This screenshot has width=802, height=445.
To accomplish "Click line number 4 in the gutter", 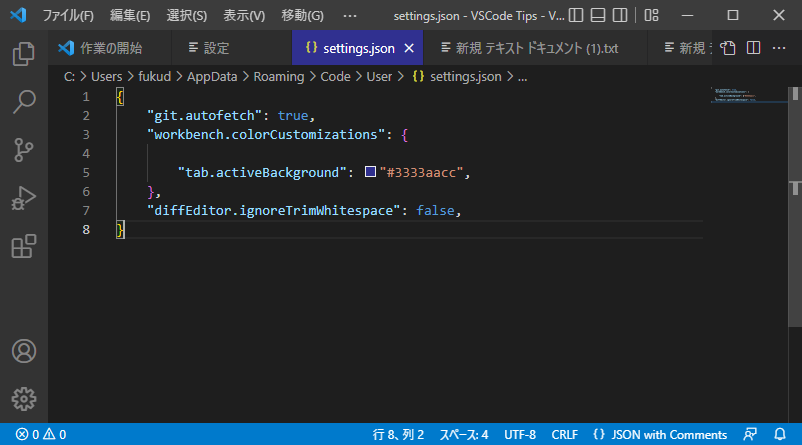I will [x=86, y=153].
